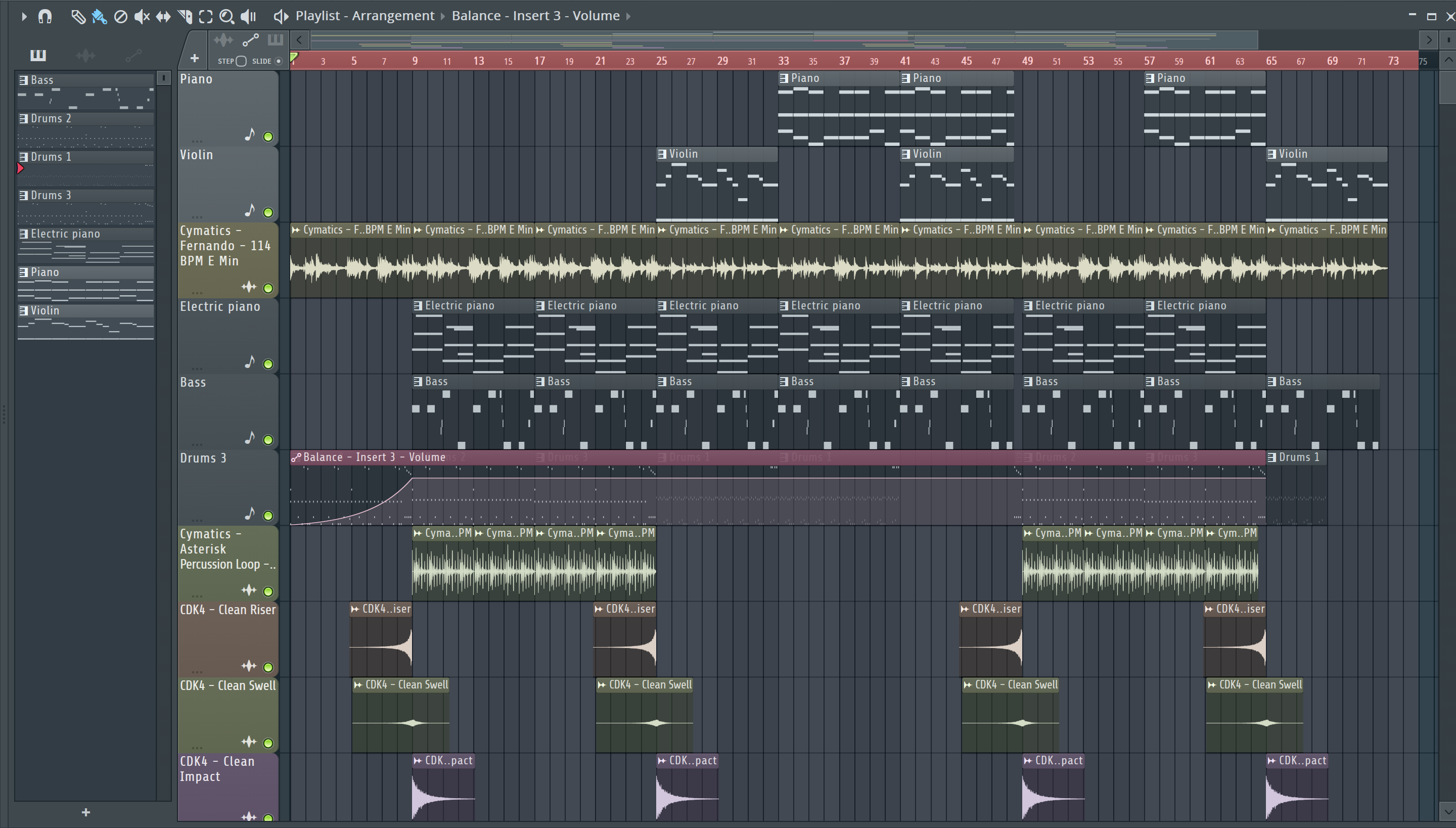
Task: Open the first Bass clip menu at bar 9
Action: coord(418,382)
